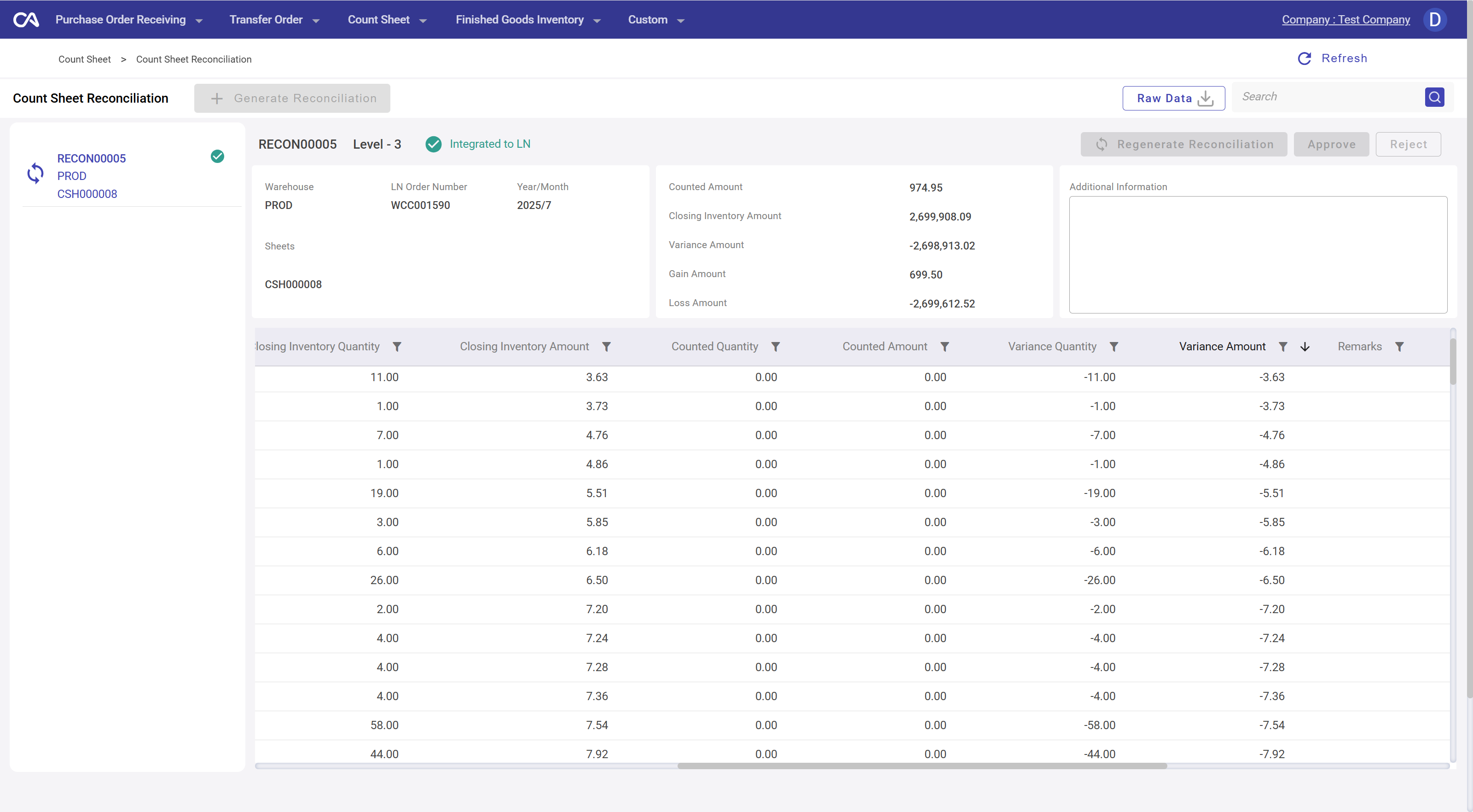The height and width of the screenshot is (812, 1473).
Task: Click the CA application logo
Action: pos(26,20)
